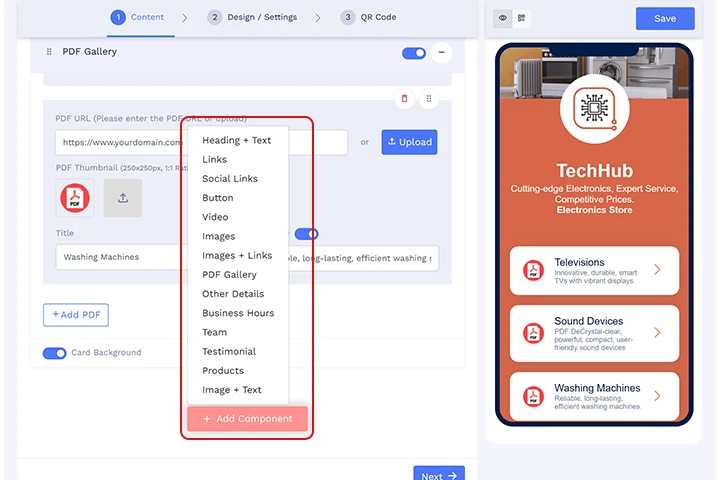The image size is (720, 480).
Task: Collapse the PDF Gallery section
Action: click(x=441, y=52)
